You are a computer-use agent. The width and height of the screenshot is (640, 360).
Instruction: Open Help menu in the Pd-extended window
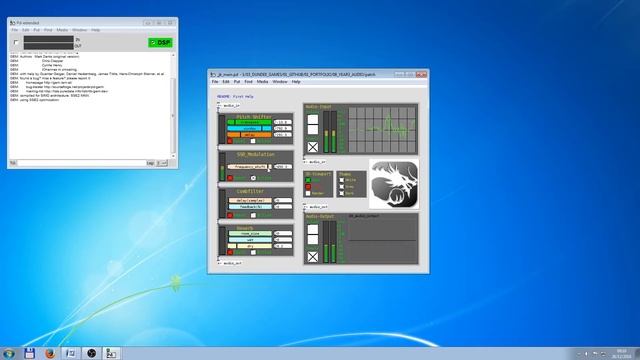tap(96, 30)
